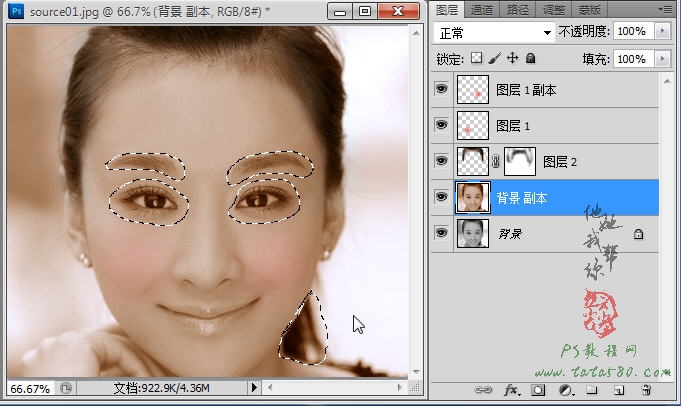Image resolution: width=681 pixels, height=406 pixels.
Task: Select 图层 1 副本 layer thumbnail
Action: [473, 89]
